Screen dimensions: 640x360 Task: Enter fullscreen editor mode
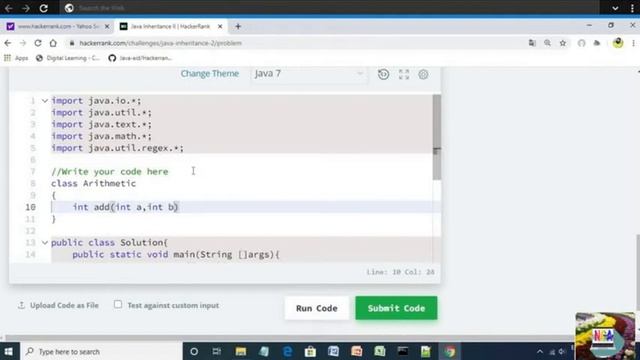click(404, 74)
